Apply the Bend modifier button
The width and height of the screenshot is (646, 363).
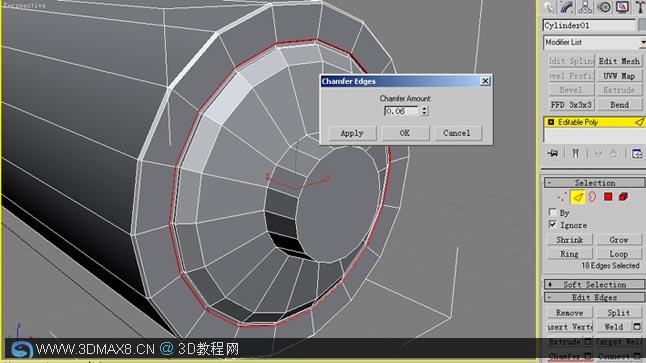coord(619,105)
